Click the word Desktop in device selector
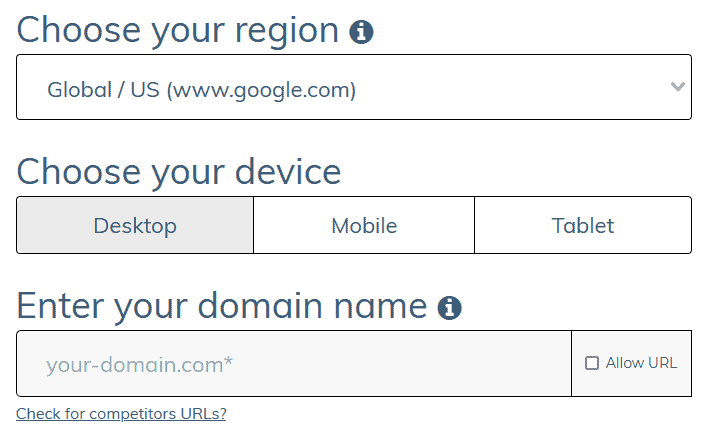The image size is (707, 429). coord(135,225)
